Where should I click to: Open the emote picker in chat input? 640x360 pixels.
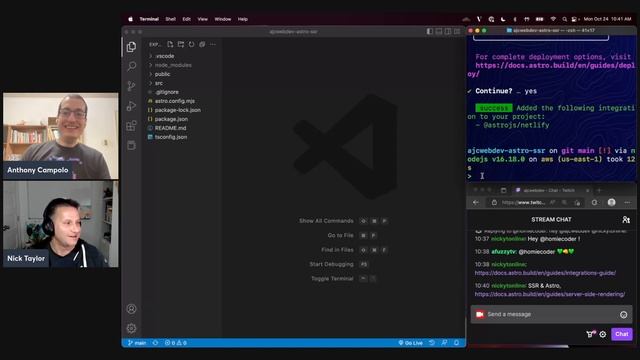(623, 314)
